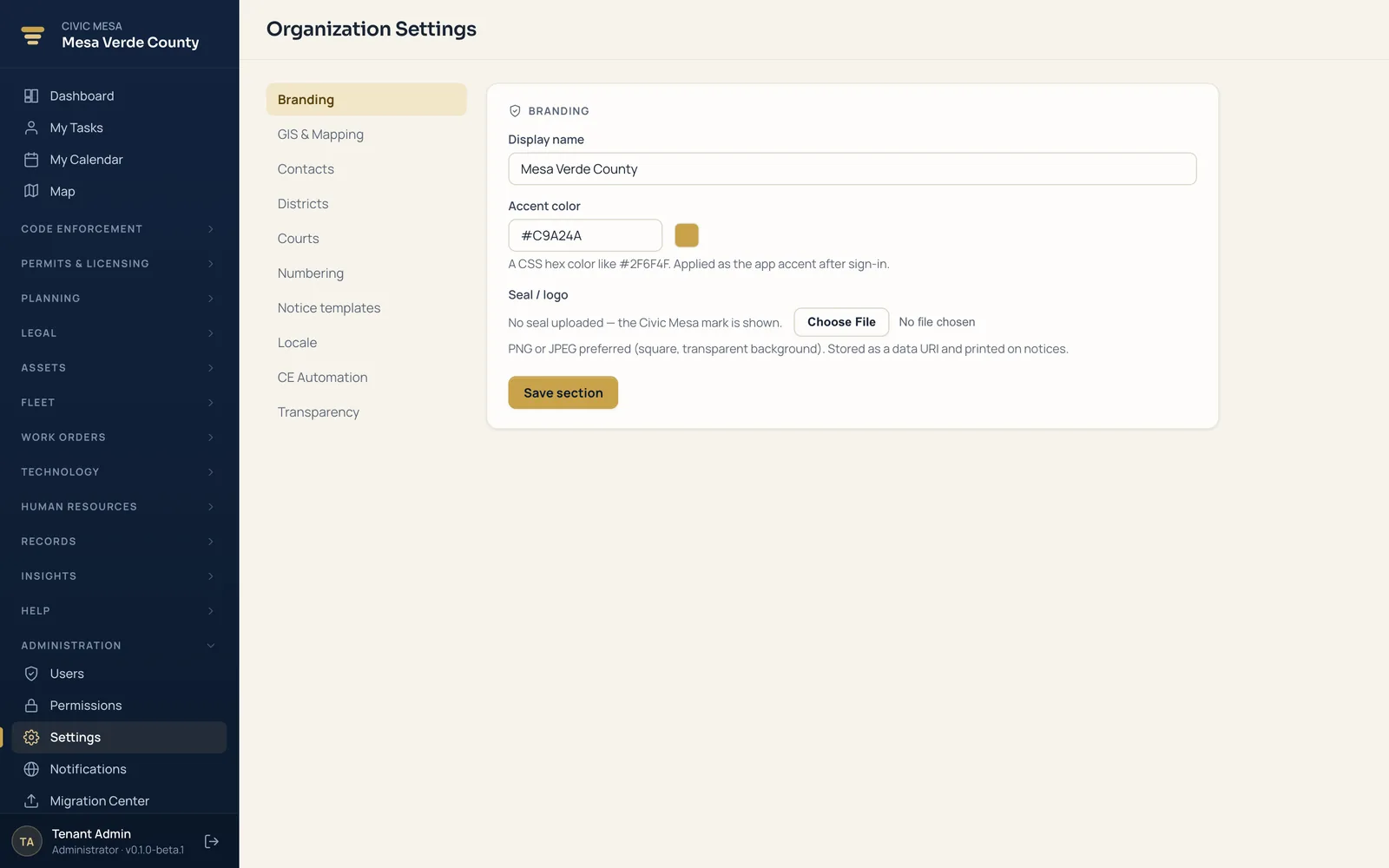Viewport: 1389px width, 868px height.
Task: Click the accent color swatch
Action: [687, 235]
